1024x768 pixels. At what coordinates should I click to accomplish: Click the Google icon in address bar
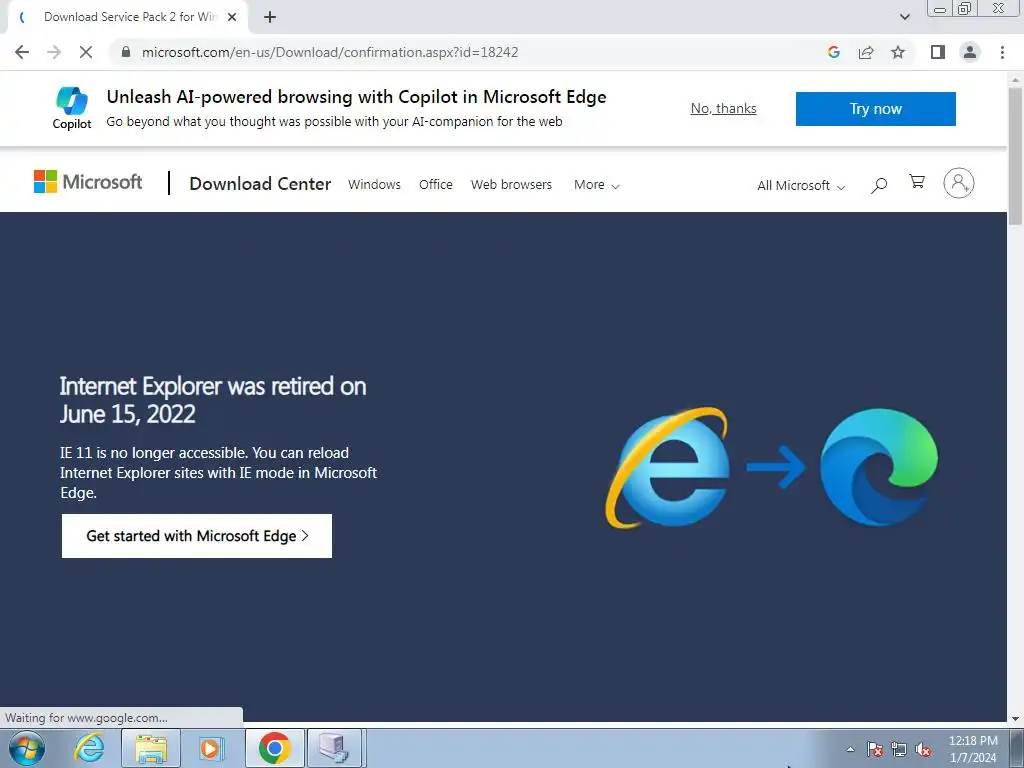833,52
